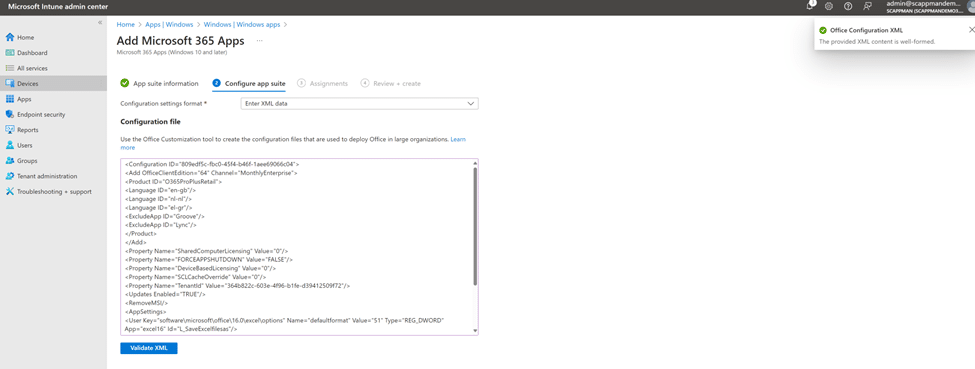Select the Dashboard menu label
This screenshot has width=975, height=369.
pyautogui.click(x=32, y=53)
